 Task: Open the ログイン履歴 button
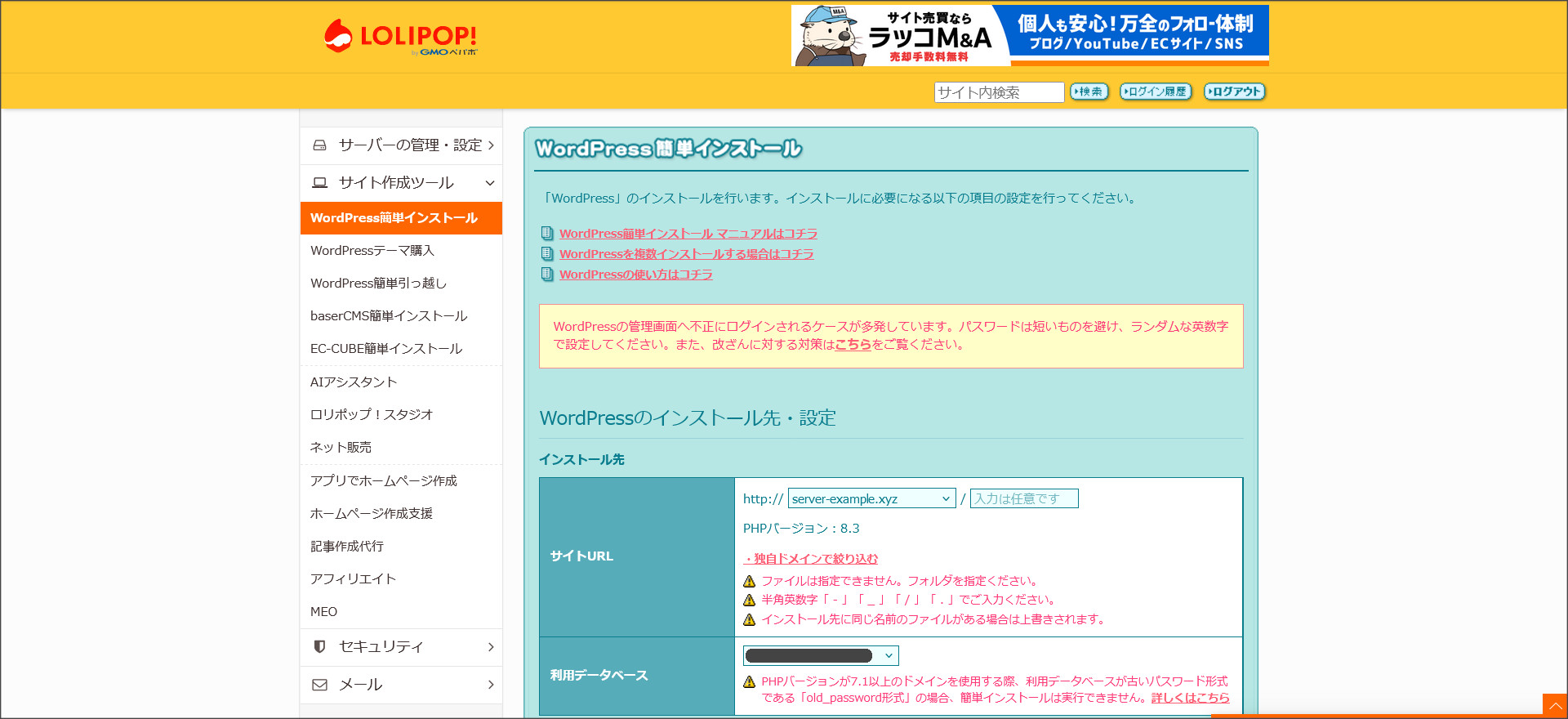(1156, 92)
